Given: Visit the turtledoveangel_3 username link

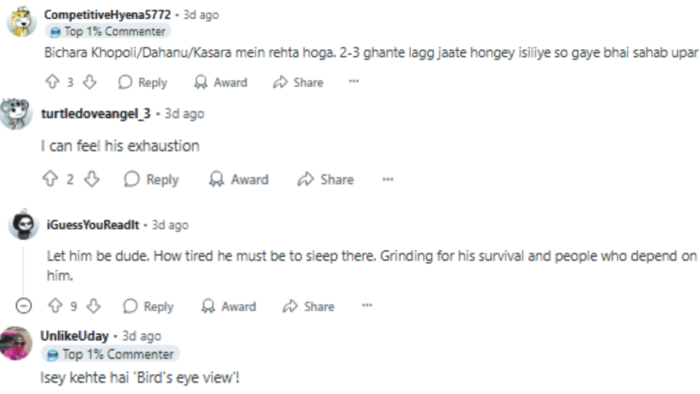Looking at the screenshot, I should [96, 114].
